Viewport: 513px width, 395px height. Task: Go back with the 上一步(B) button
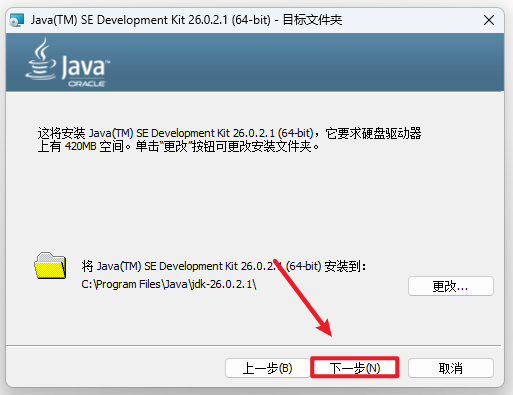click(x=268, y=368)
